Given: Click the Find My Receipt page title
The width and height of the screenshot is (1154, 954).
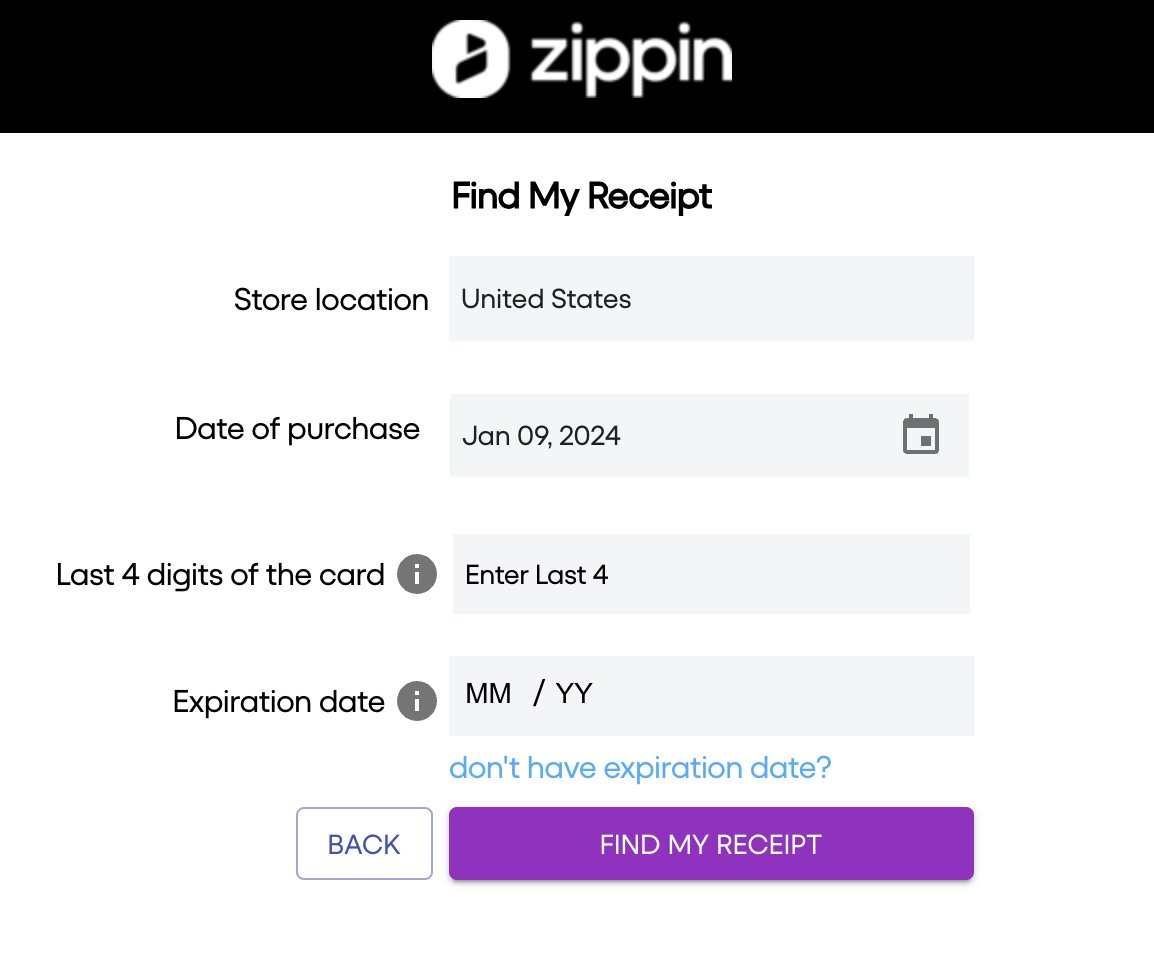Looking at the screenshot, I should 581,196.
